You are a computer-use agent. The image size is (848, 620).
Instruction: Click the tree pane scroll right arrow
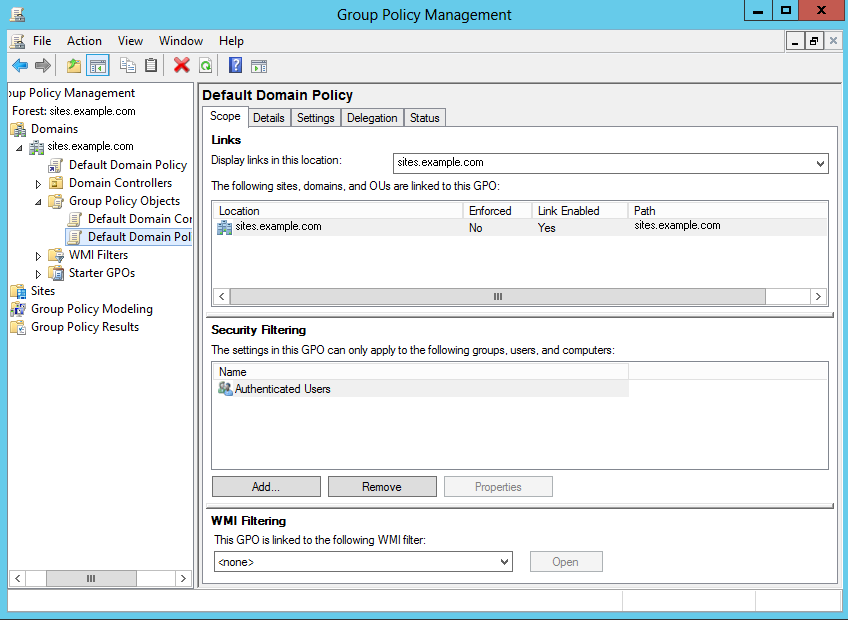click(x=183, y=578)
